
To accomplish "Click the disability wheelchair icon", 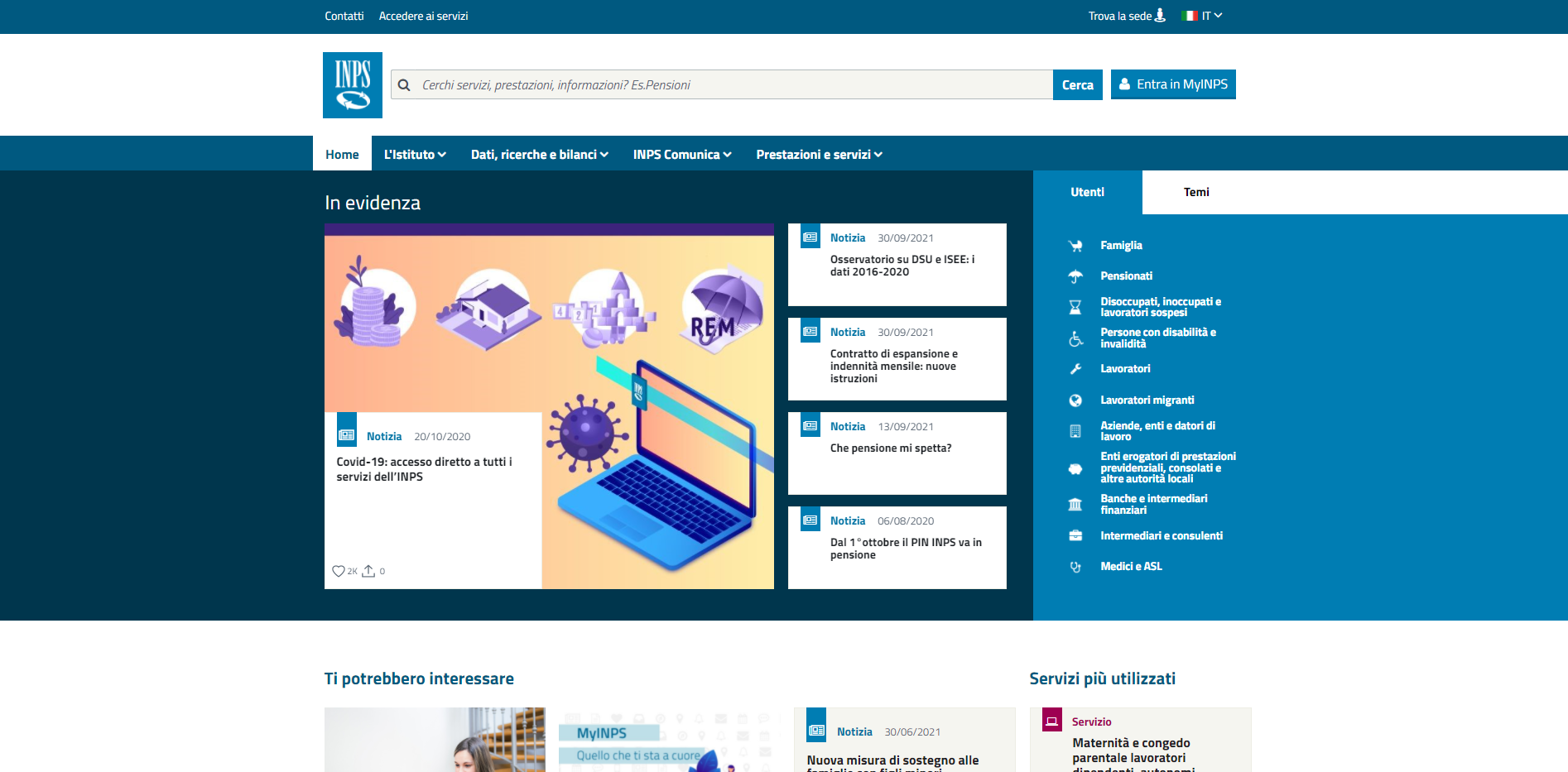I will point(1075,338).
